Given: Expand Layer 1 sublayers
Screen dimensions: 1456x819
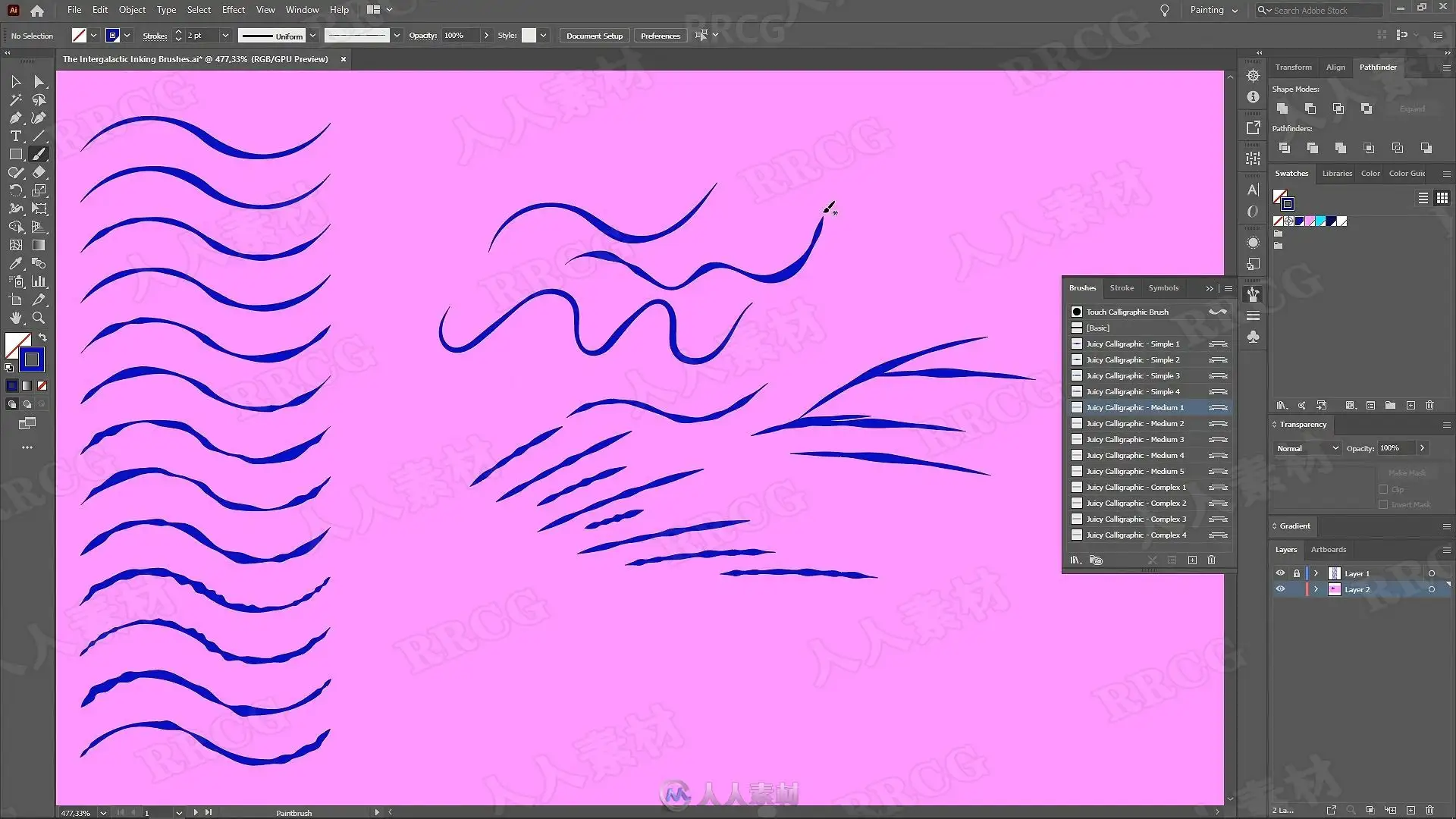Looking at the screenshot, I should point(1316,573).
